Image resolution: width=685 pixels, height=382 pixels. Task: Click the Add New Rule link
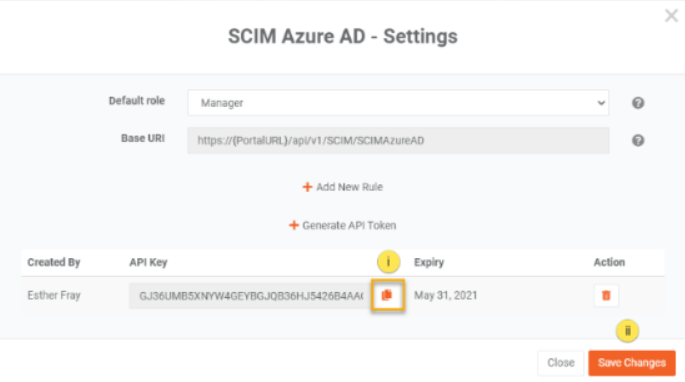tap(342, 187)
